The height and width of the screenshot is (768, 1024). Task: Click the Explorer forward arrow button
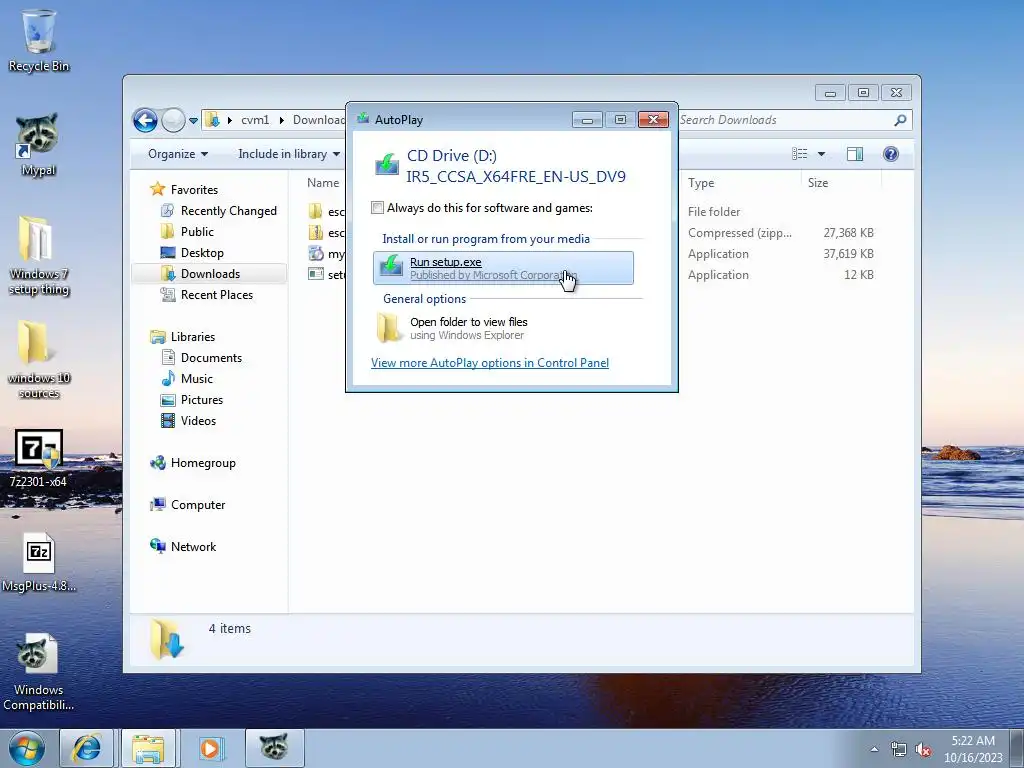173,120
